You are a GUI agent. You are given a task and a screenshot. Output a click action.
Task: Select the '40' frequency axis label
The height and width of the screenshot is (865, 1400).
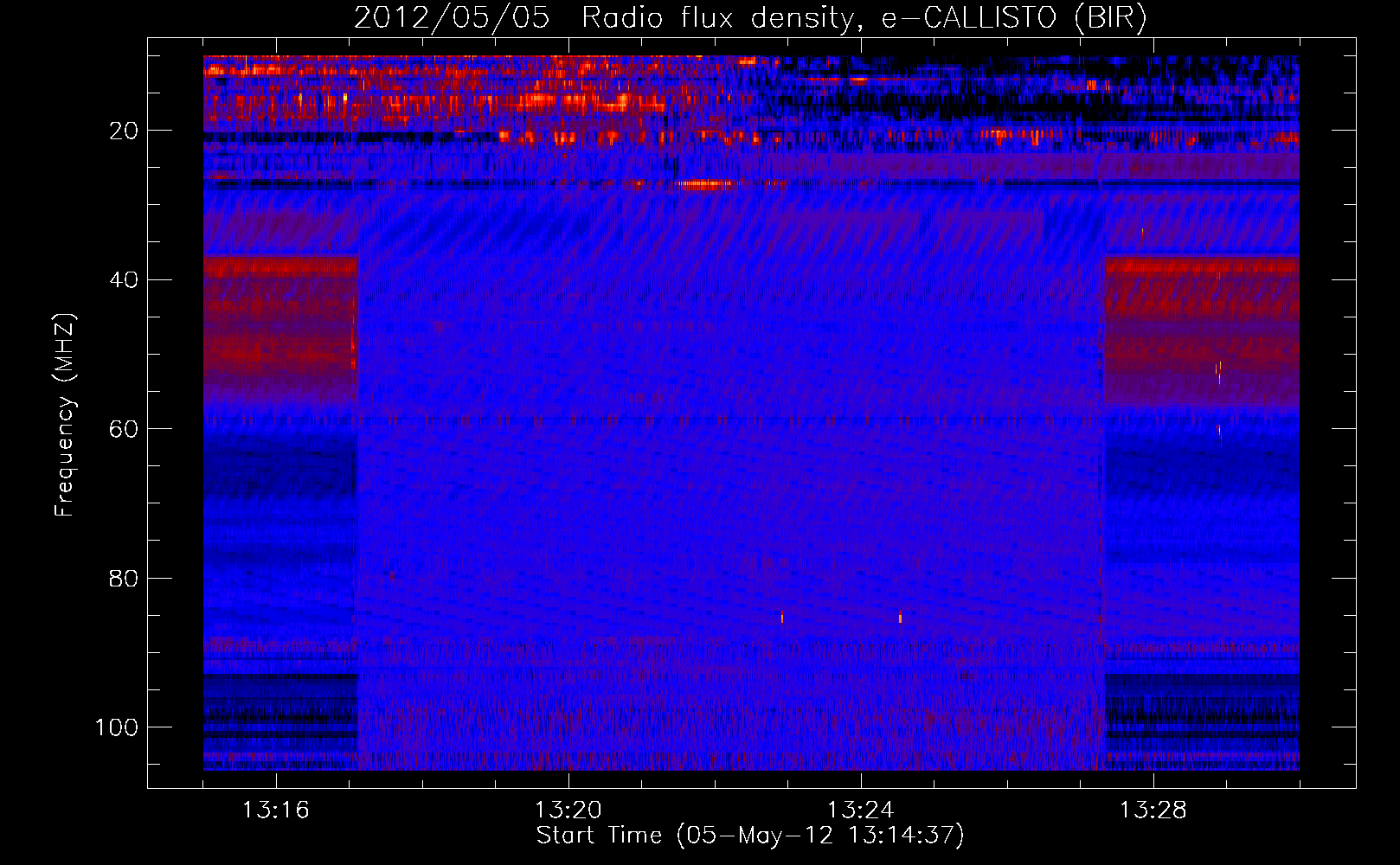pos(124,280)
